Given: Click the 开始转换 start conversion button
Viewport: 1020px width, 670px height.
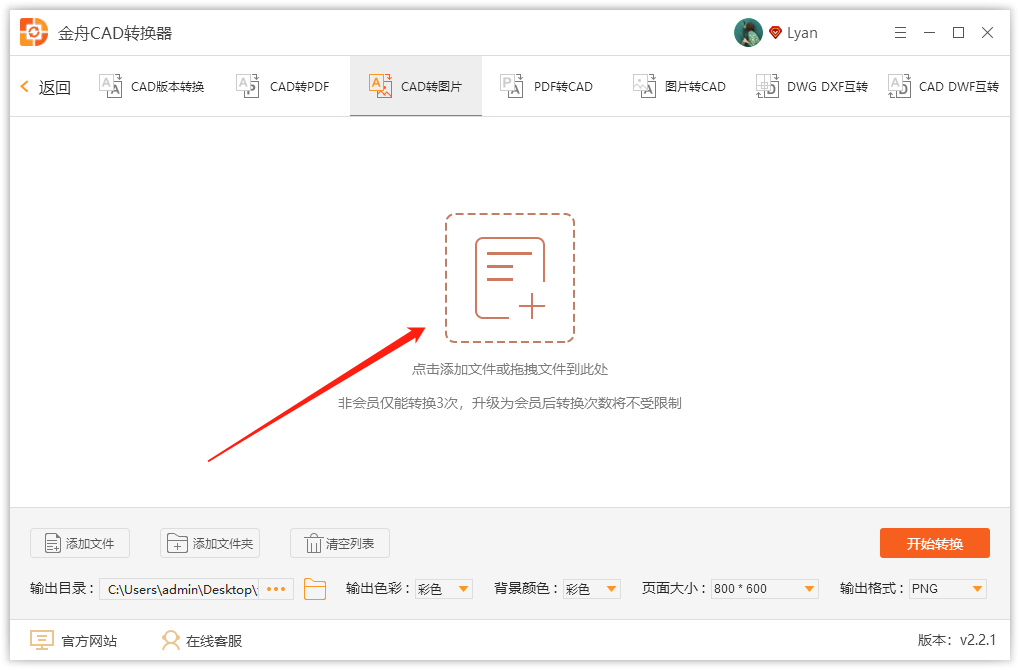Looking at the screenshot, I should 934,543.
